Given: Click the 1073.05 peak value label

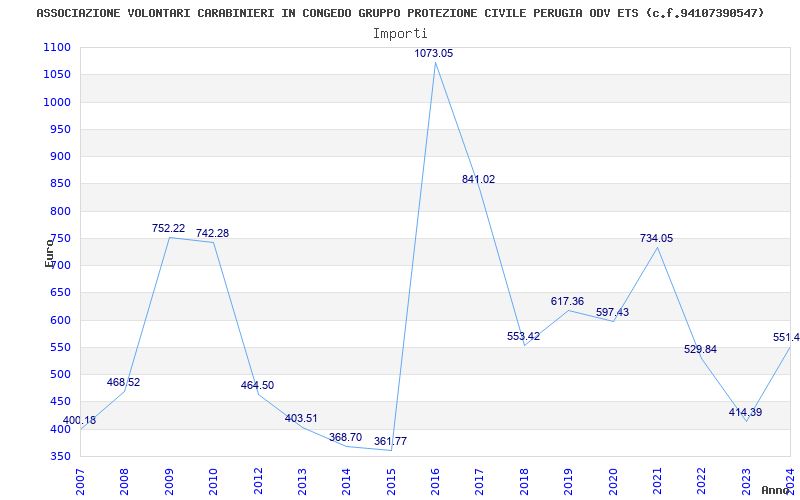Looking at the screenshot, I should tap(434, 53).
